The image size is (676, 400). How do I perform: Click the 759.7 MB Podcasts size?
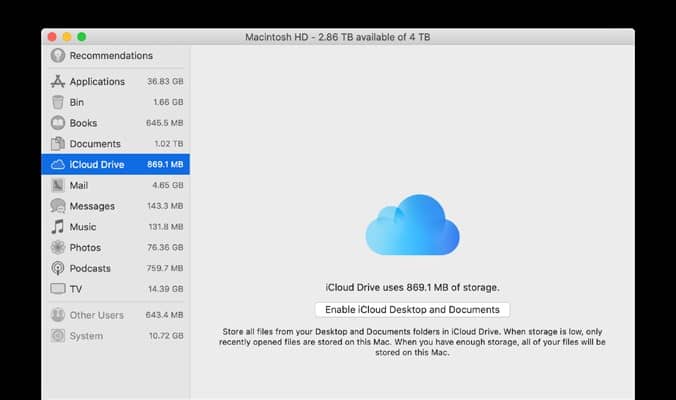pyautogui.click(x=165, y=268)
